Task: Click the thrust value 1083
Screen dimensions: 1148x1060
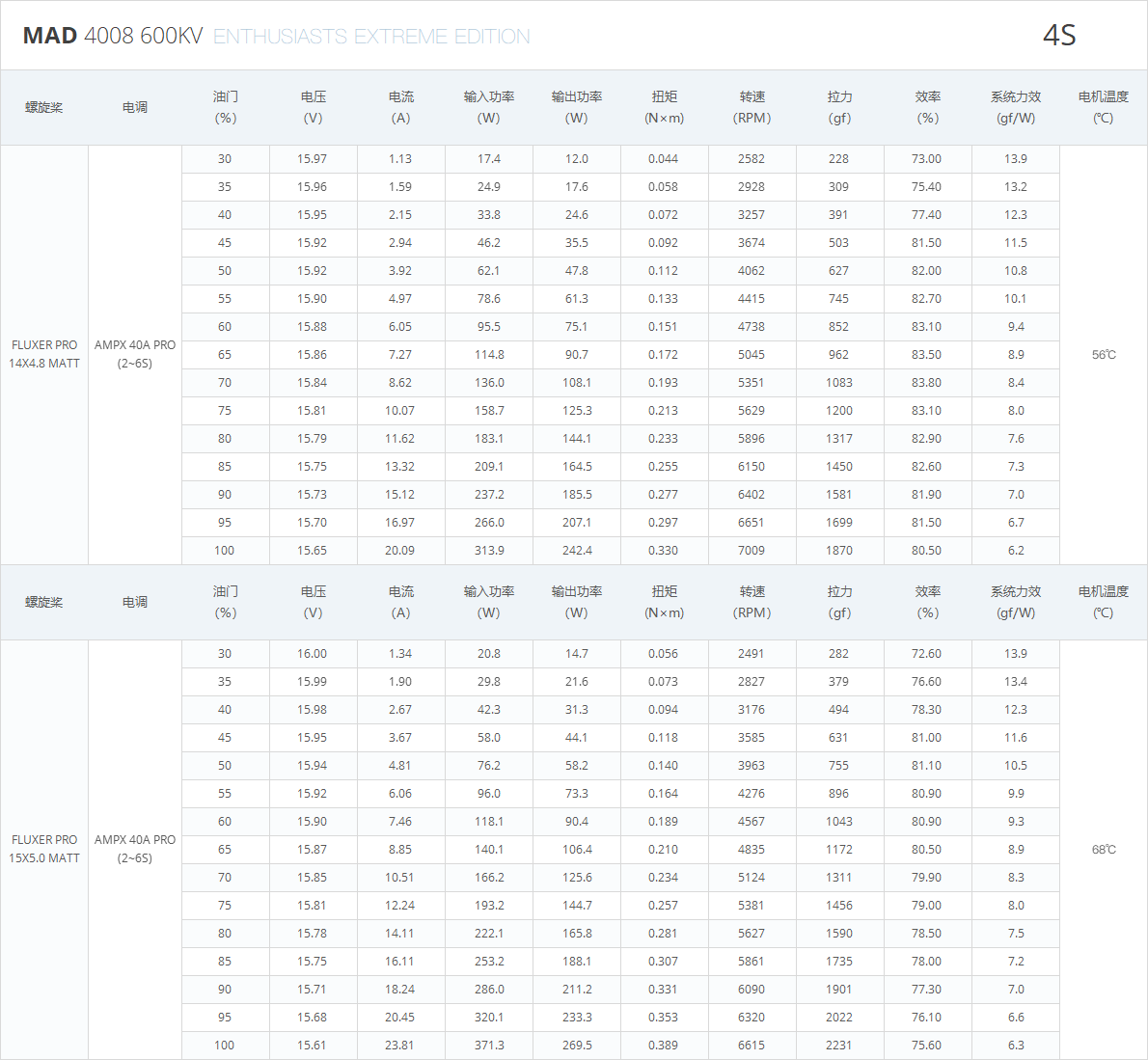Action: click(839, 383)
